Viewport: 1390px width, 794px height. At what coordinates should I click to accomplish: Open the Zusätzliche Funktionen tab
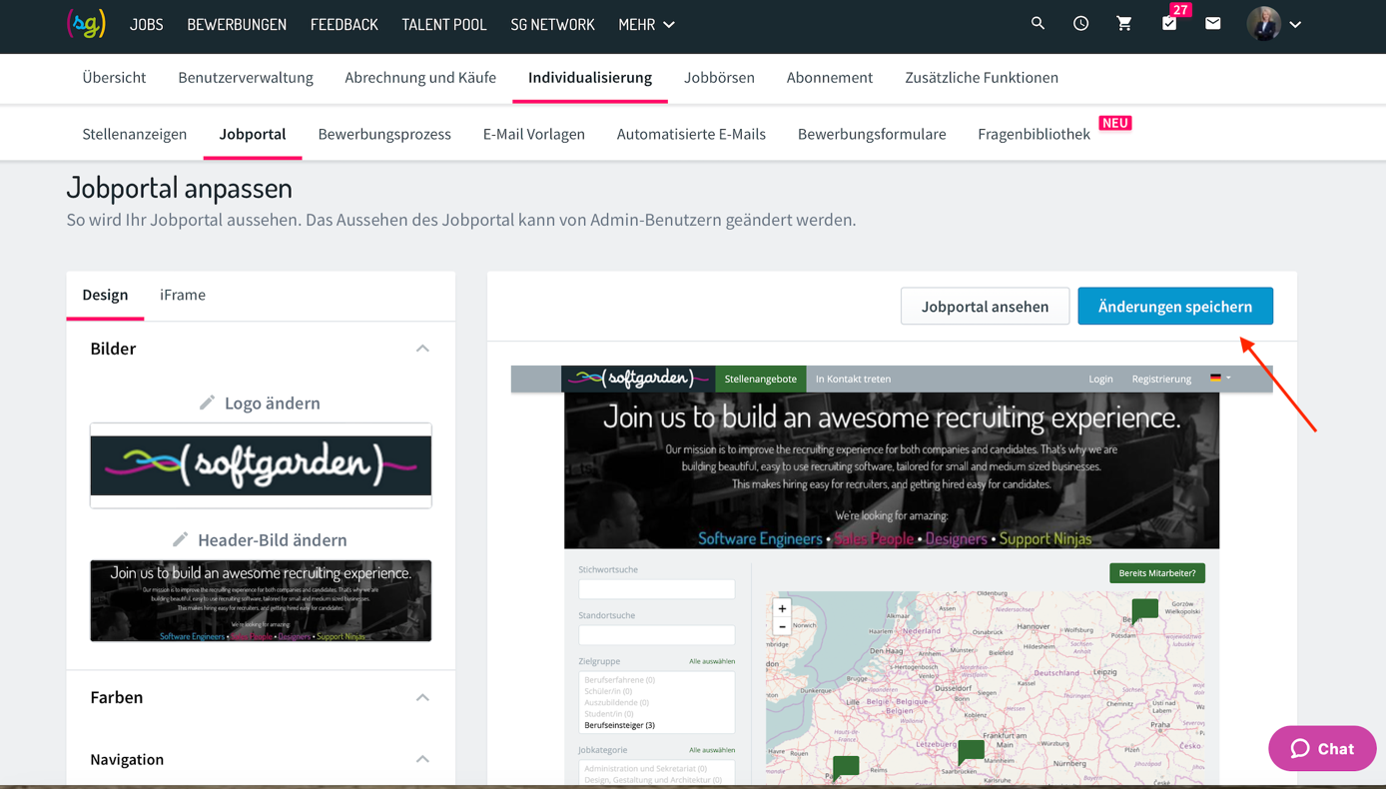tap(984, 78)
